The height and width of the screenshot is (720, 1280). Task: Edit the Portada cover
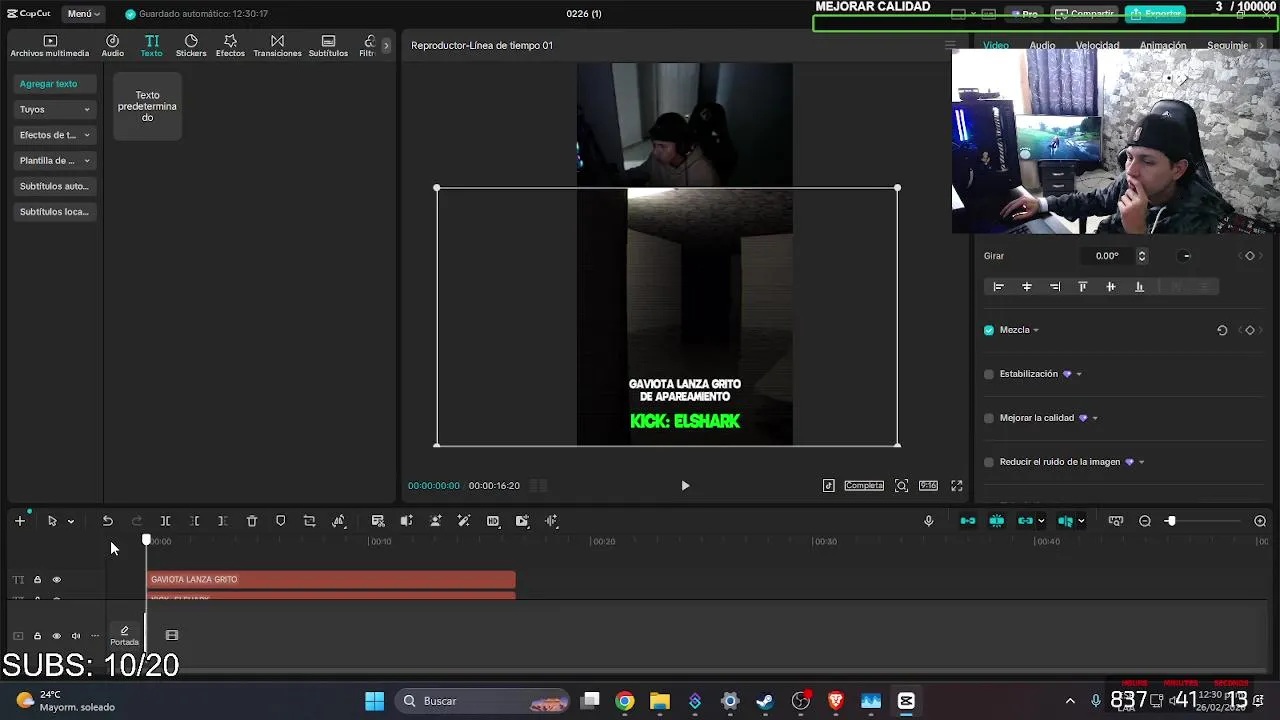(x=124, y=636)
